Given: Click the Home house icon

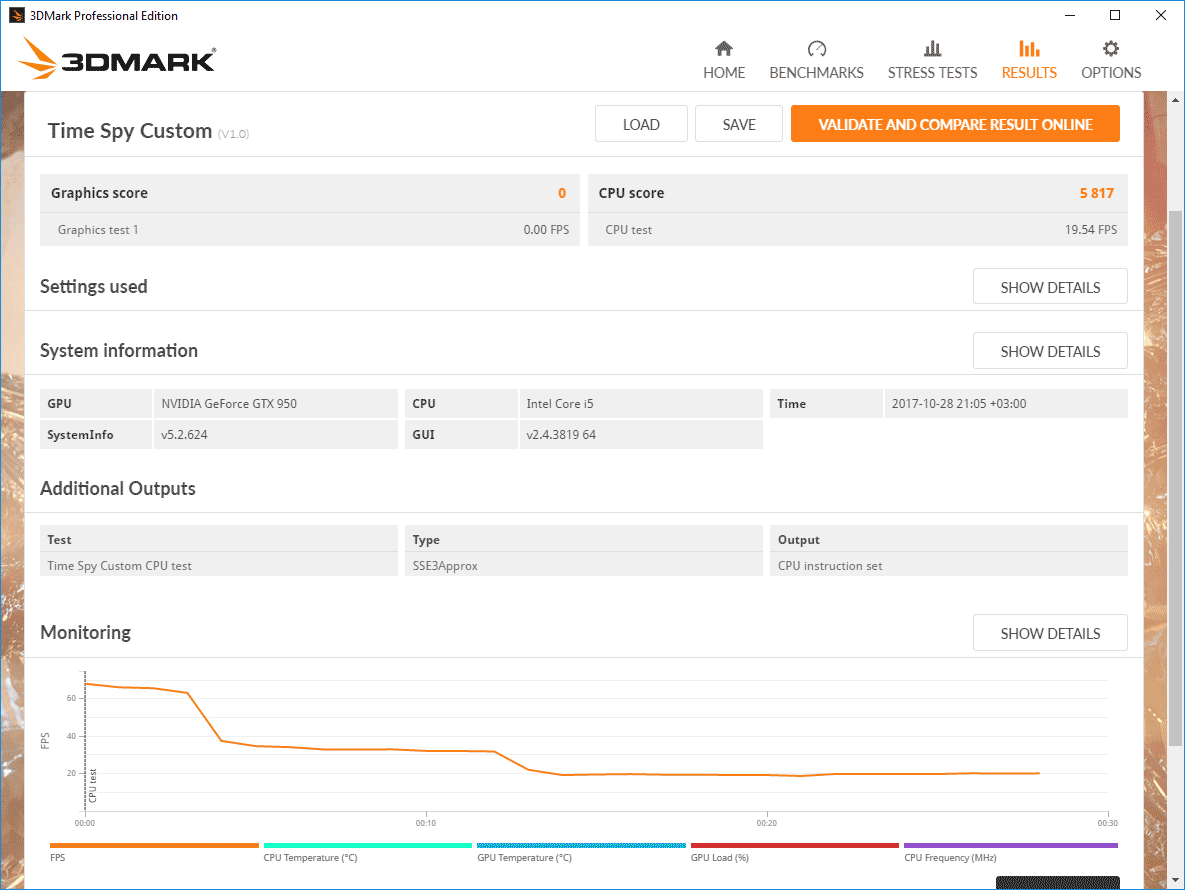Looking at the screenshot, I should [724, 49].
